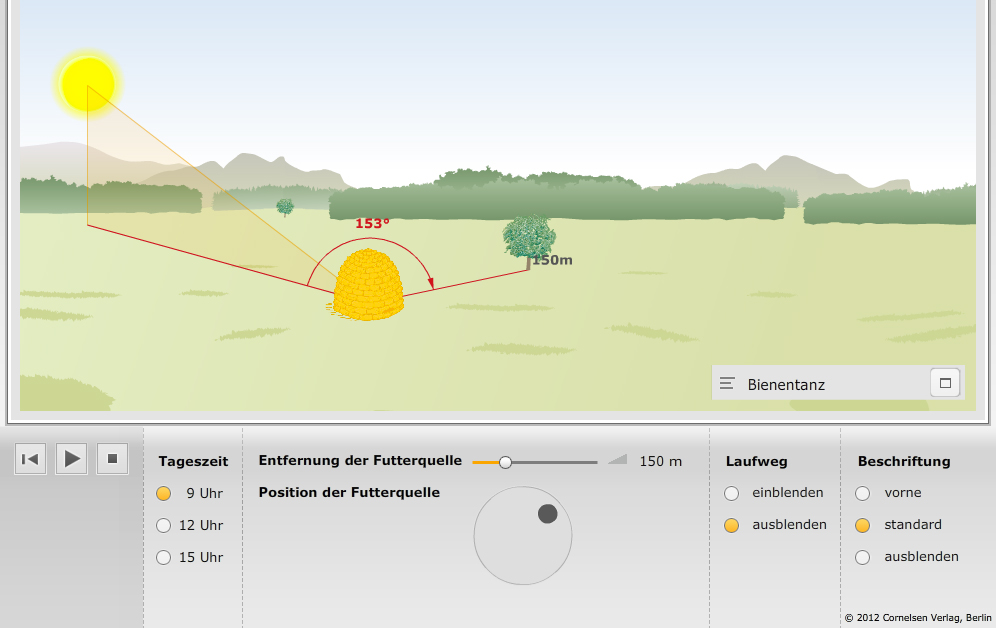Click the yellow beehive in the meadow
Image resolution: width=996 pixels, height=628 pixels.
point(368,285)
